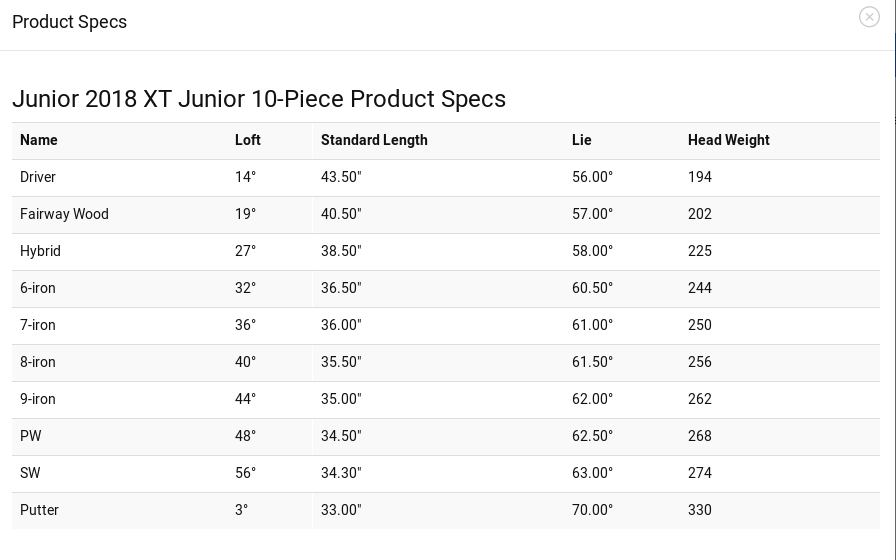
Task: Select the Head Weight column header
Action: tap(729, 140)
